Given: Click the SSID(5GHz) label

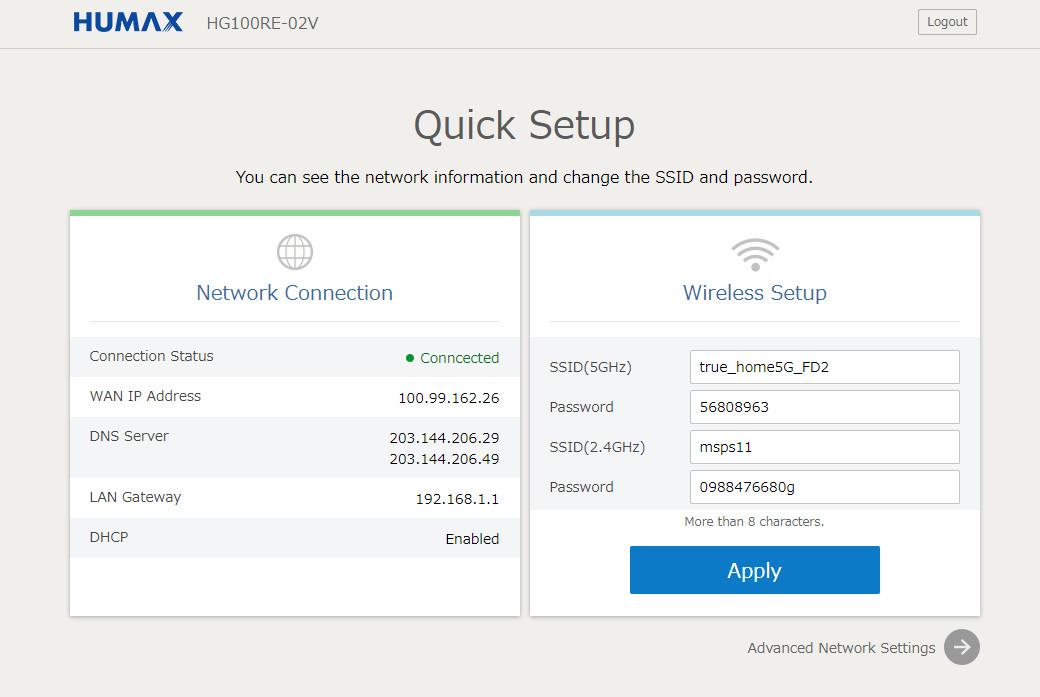Looking at the screenshot, I should coord(591,367).
